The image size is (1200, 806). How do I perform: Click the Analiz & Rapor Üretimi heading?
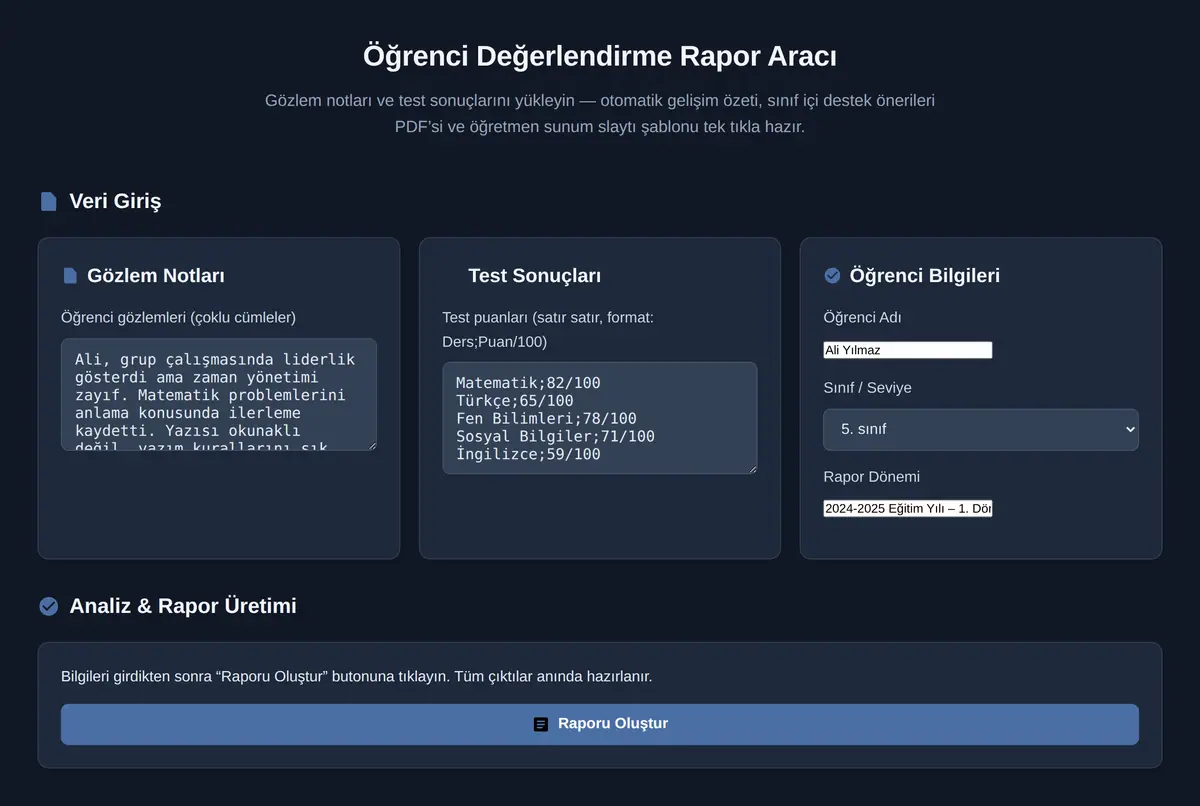coord(183,606)
